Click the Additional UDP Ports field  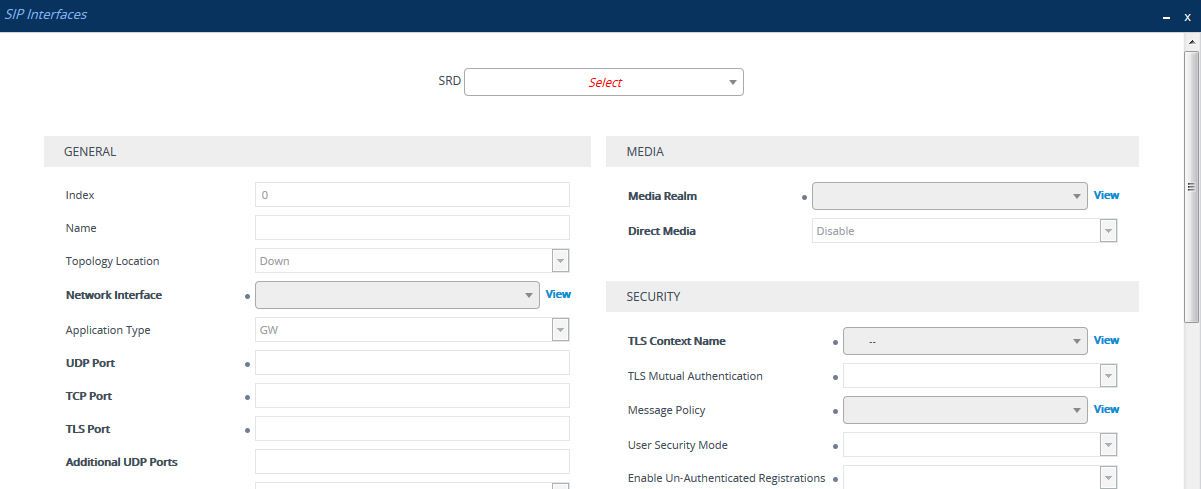pyautogui.click(x=412, y=462)
